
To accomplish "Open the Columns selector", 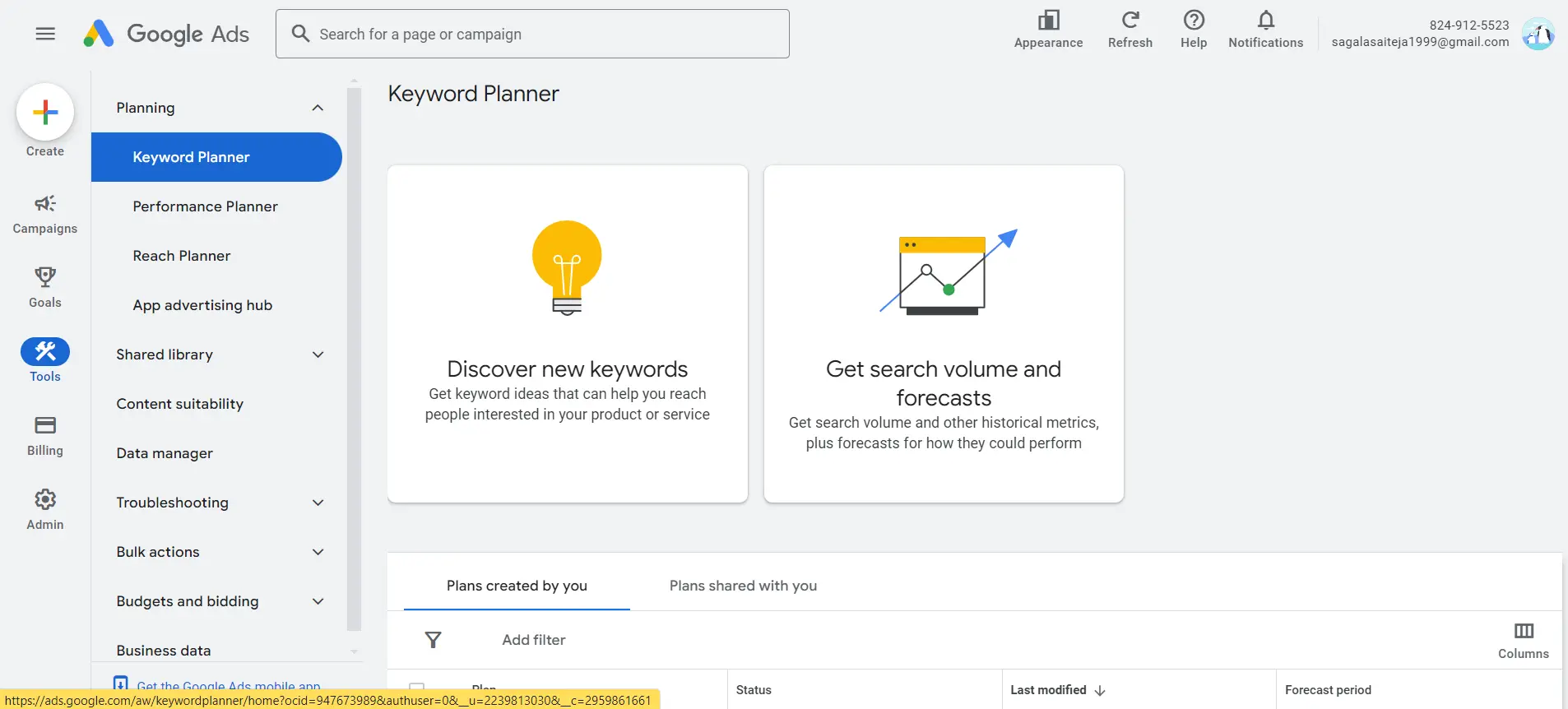I will point(1524,641).
